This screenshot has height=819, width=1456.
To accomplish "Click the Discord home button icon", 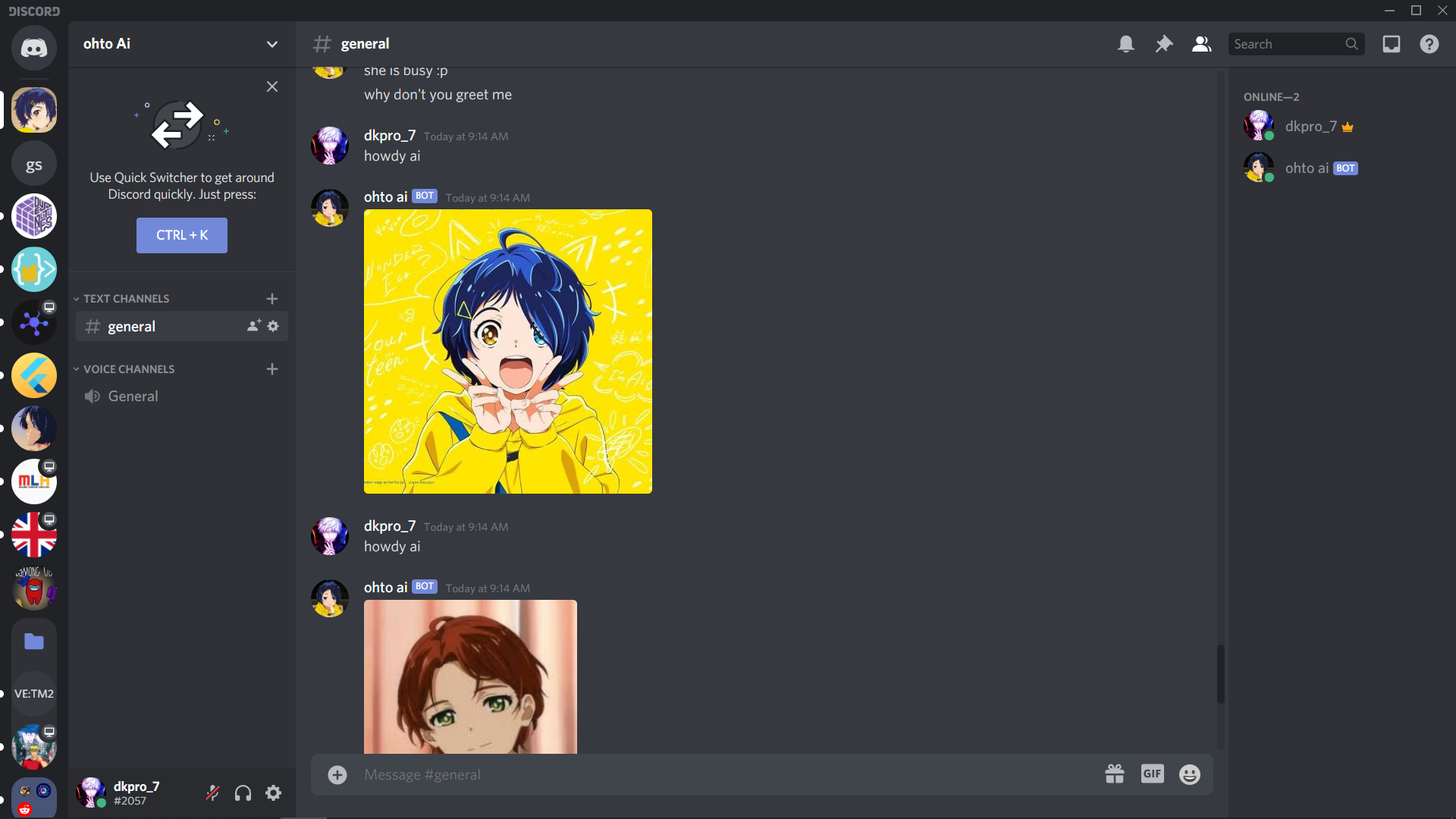I will (x=34, y=47).
